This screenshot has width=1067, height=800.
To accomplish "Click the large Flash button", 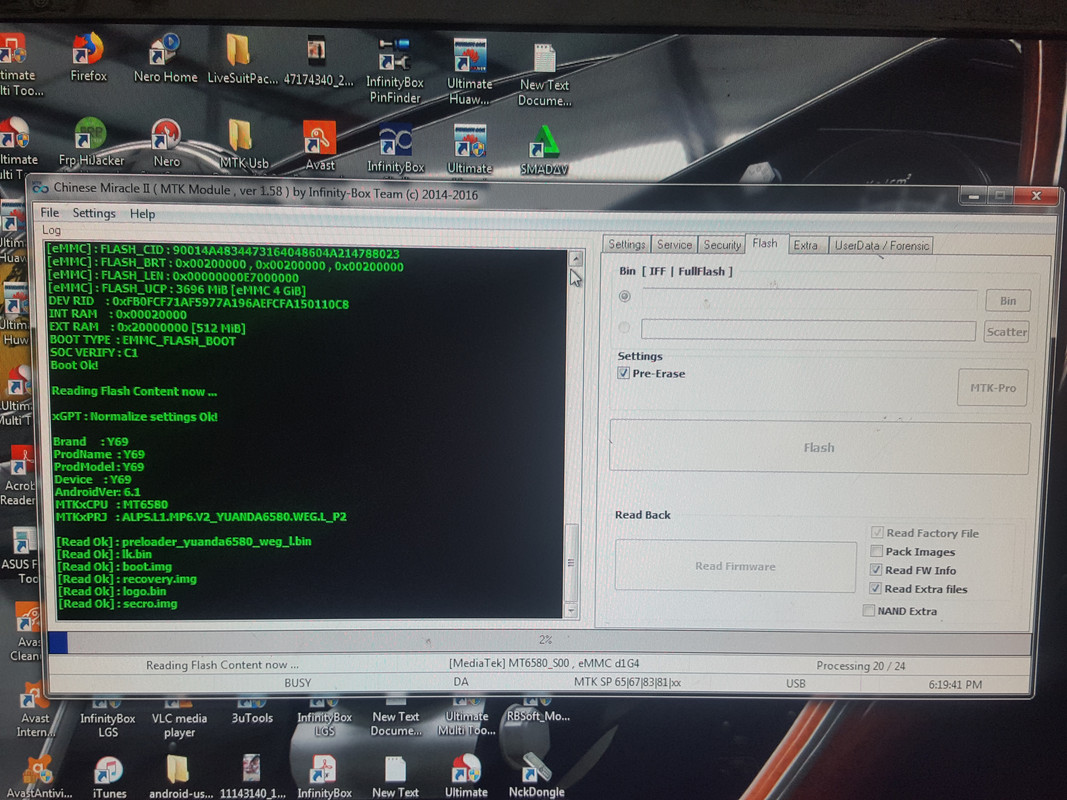I will pos(819,447).
